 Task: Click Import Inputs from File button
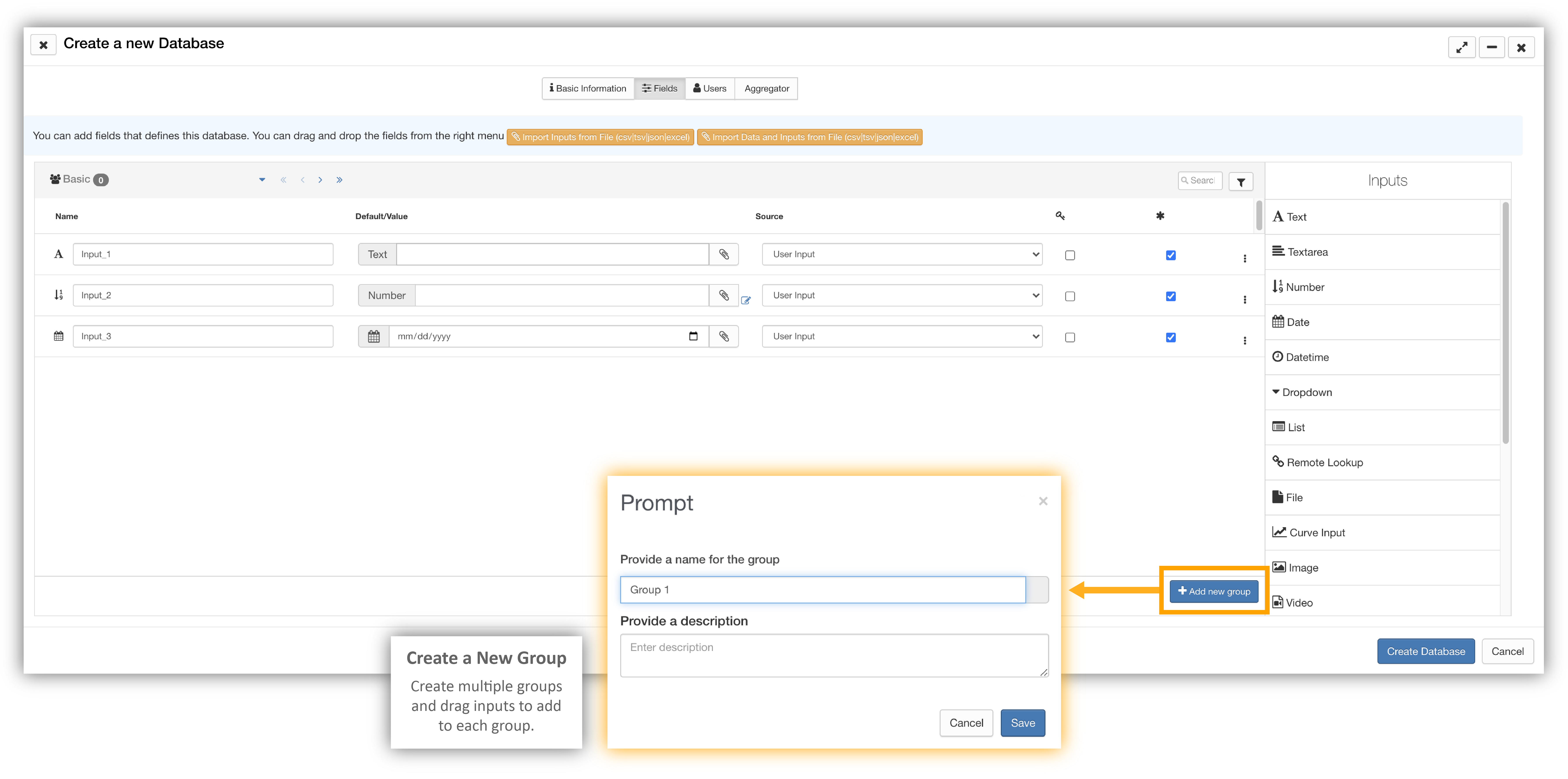(x=600, y=137)
